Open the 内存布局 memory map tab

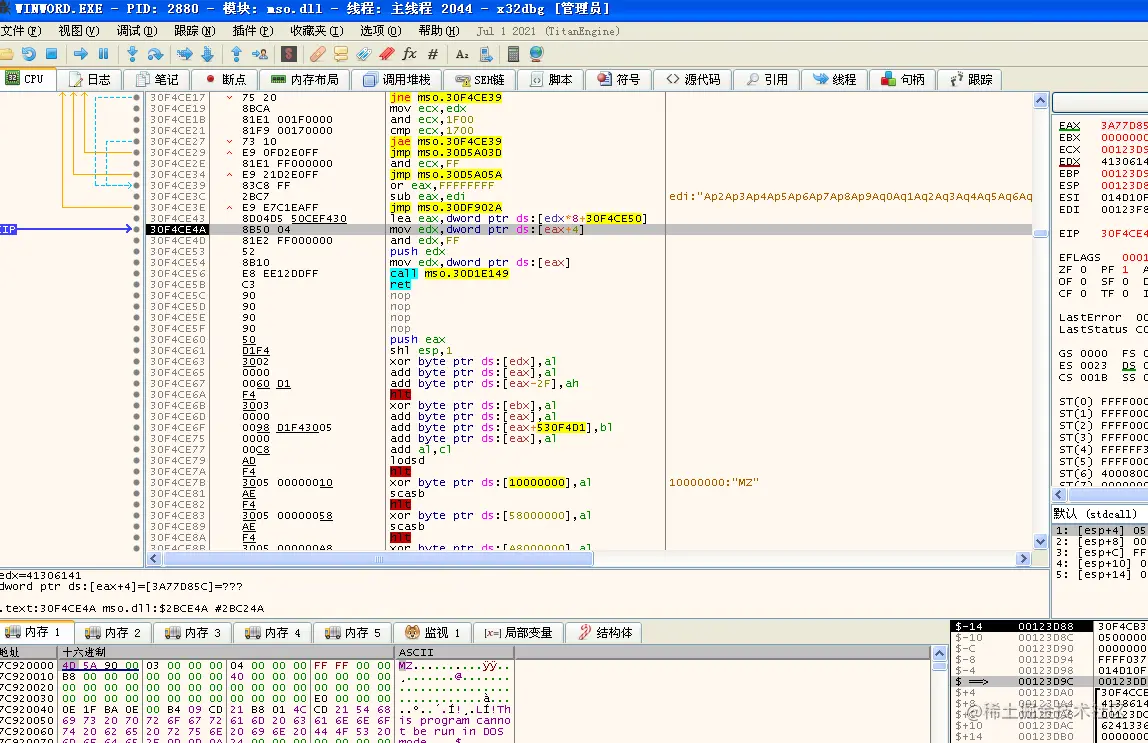point(305,79)
